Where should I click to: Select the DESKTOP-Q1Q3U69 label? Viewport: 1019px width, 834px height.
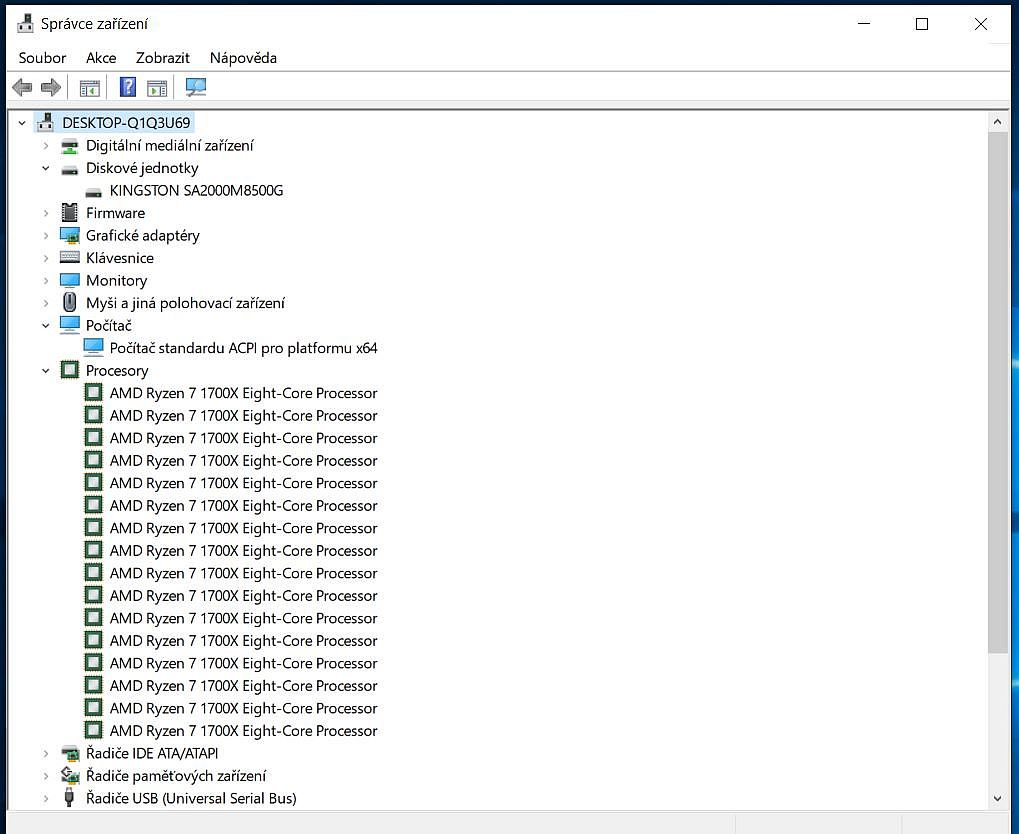coord(126,123)
